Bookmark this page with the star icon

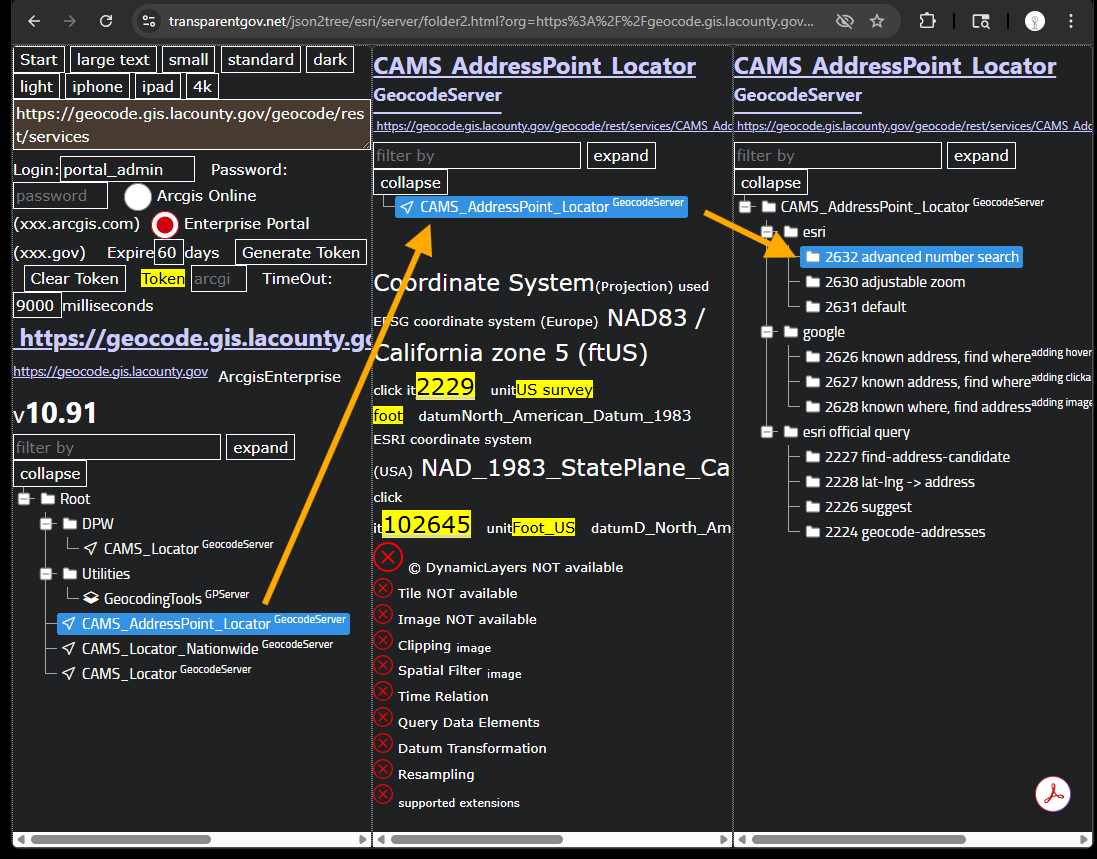coord(877,21)
